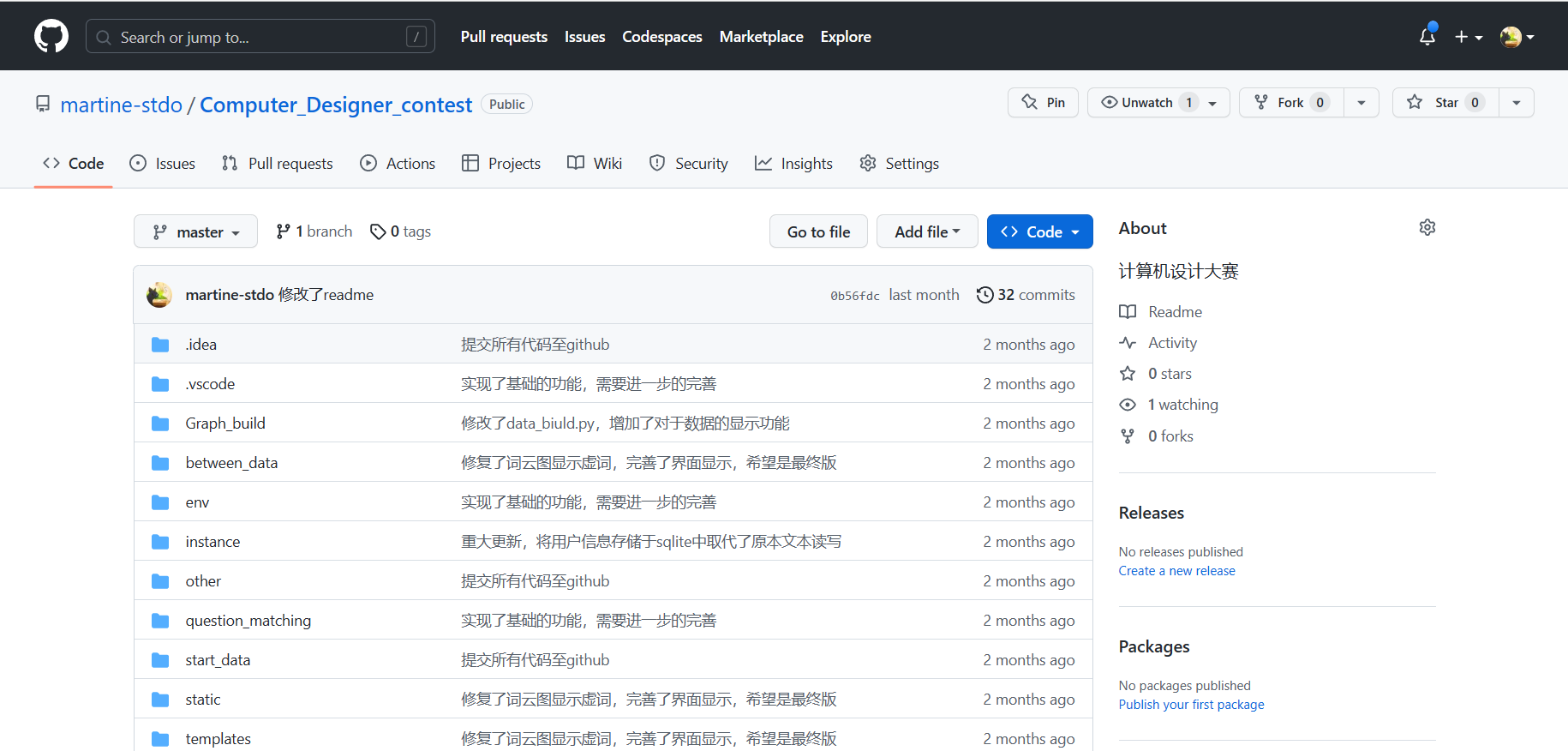Switch to the Projects tab
This screenshot has width=1568, height=751.
click(x=501, y=163)
